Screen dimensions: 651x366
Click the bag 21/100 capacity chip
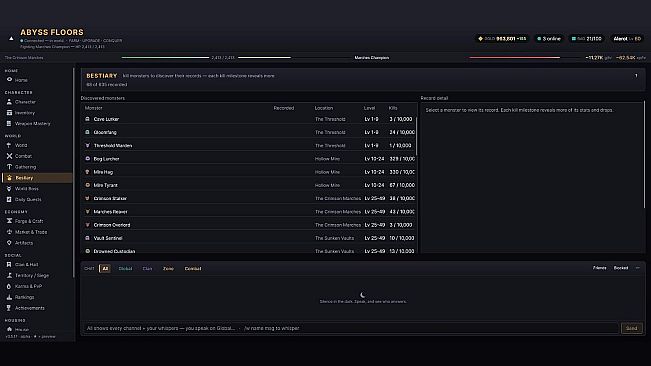tap(587, 39)
